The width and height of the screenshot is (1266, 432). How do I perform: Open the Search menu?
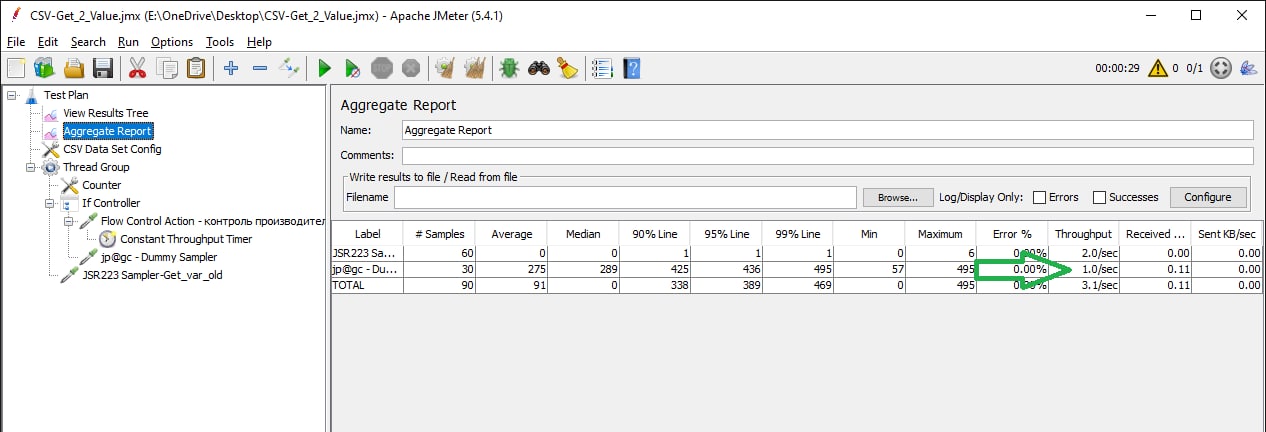88,42
